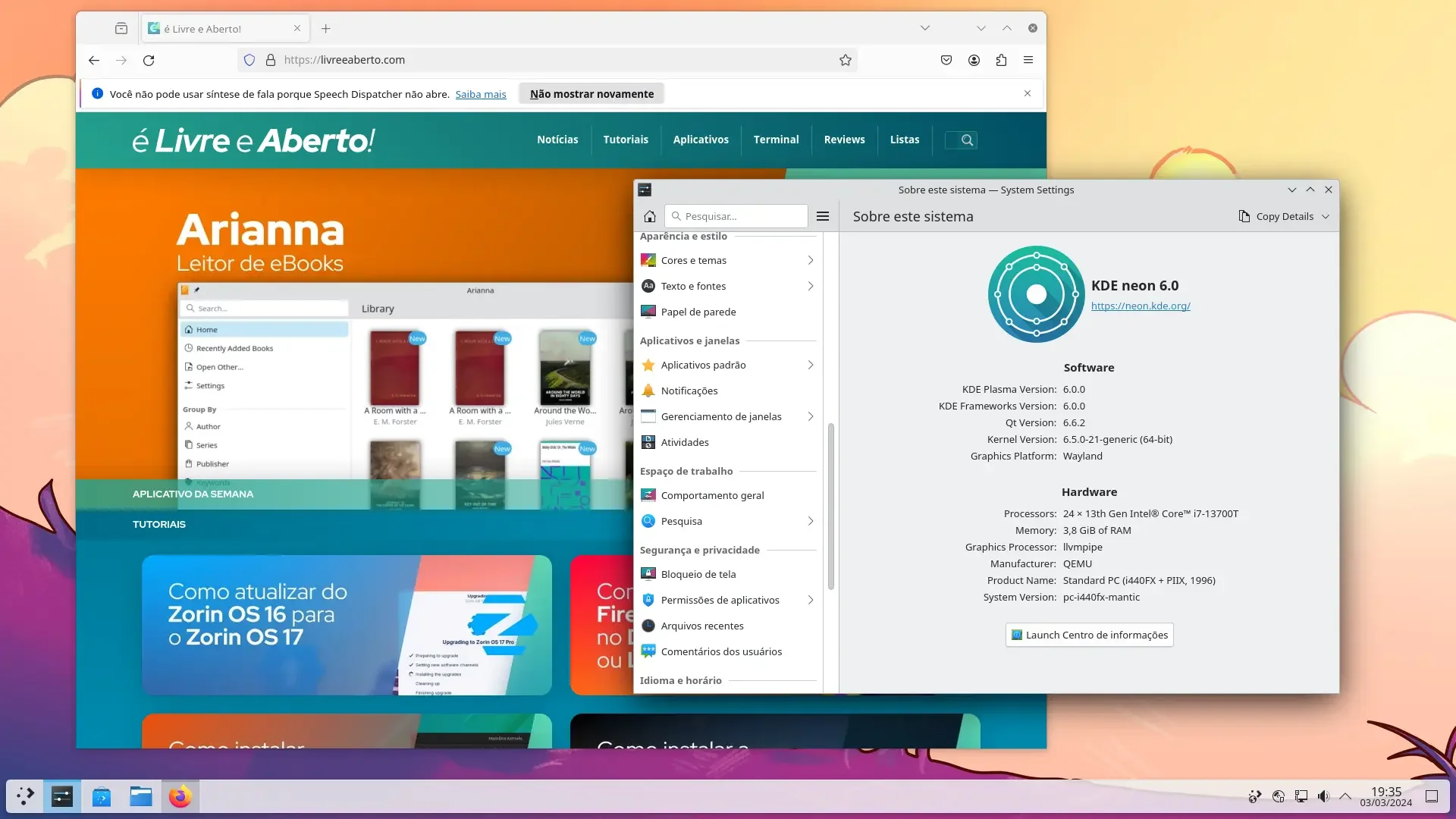Open the Aplicativos menu on website
This screenshot has width=1456, height=819.
coord(701,140)
